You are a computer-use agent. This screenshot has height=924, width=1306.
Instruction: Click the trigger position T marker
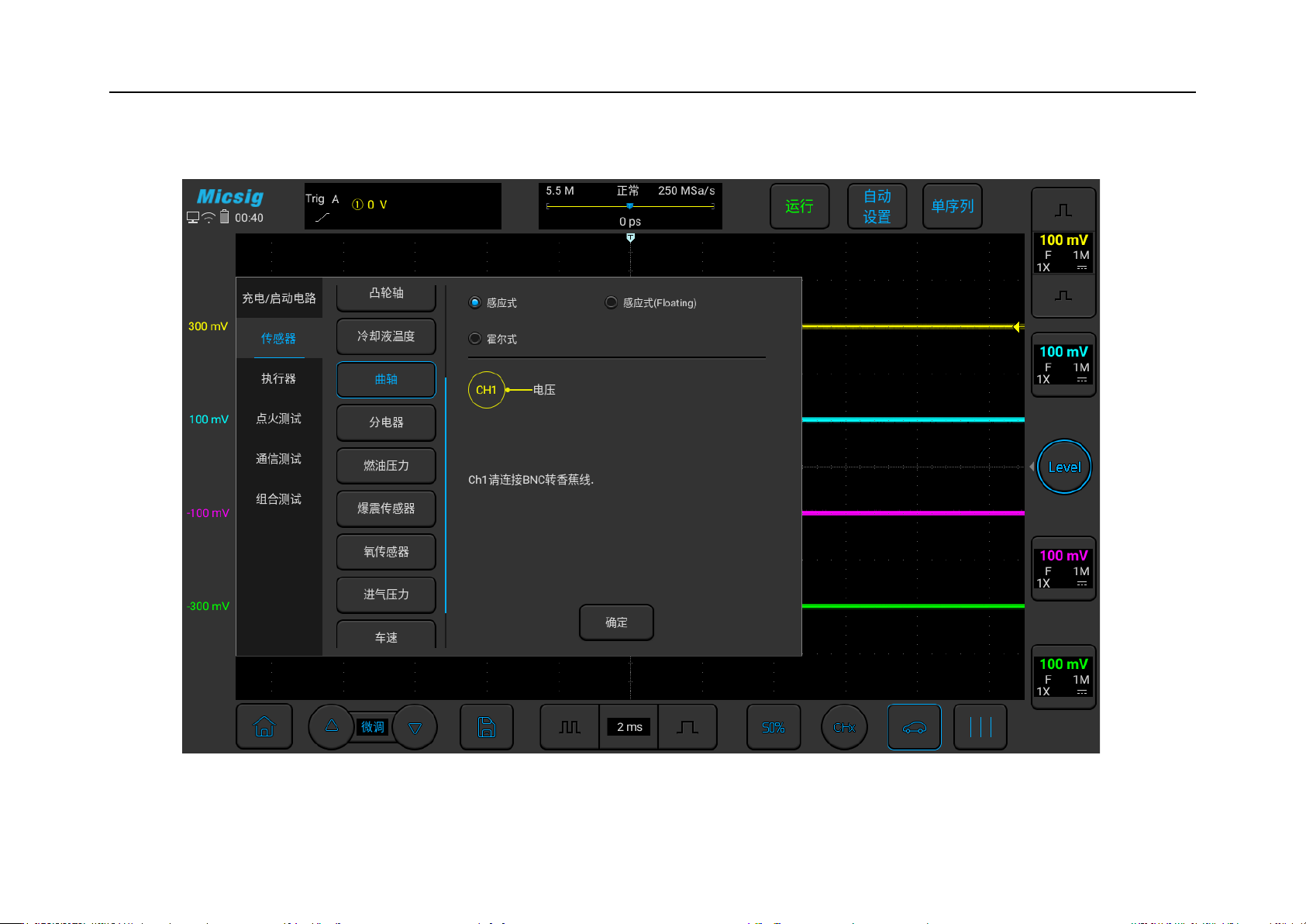click(630, 238)
